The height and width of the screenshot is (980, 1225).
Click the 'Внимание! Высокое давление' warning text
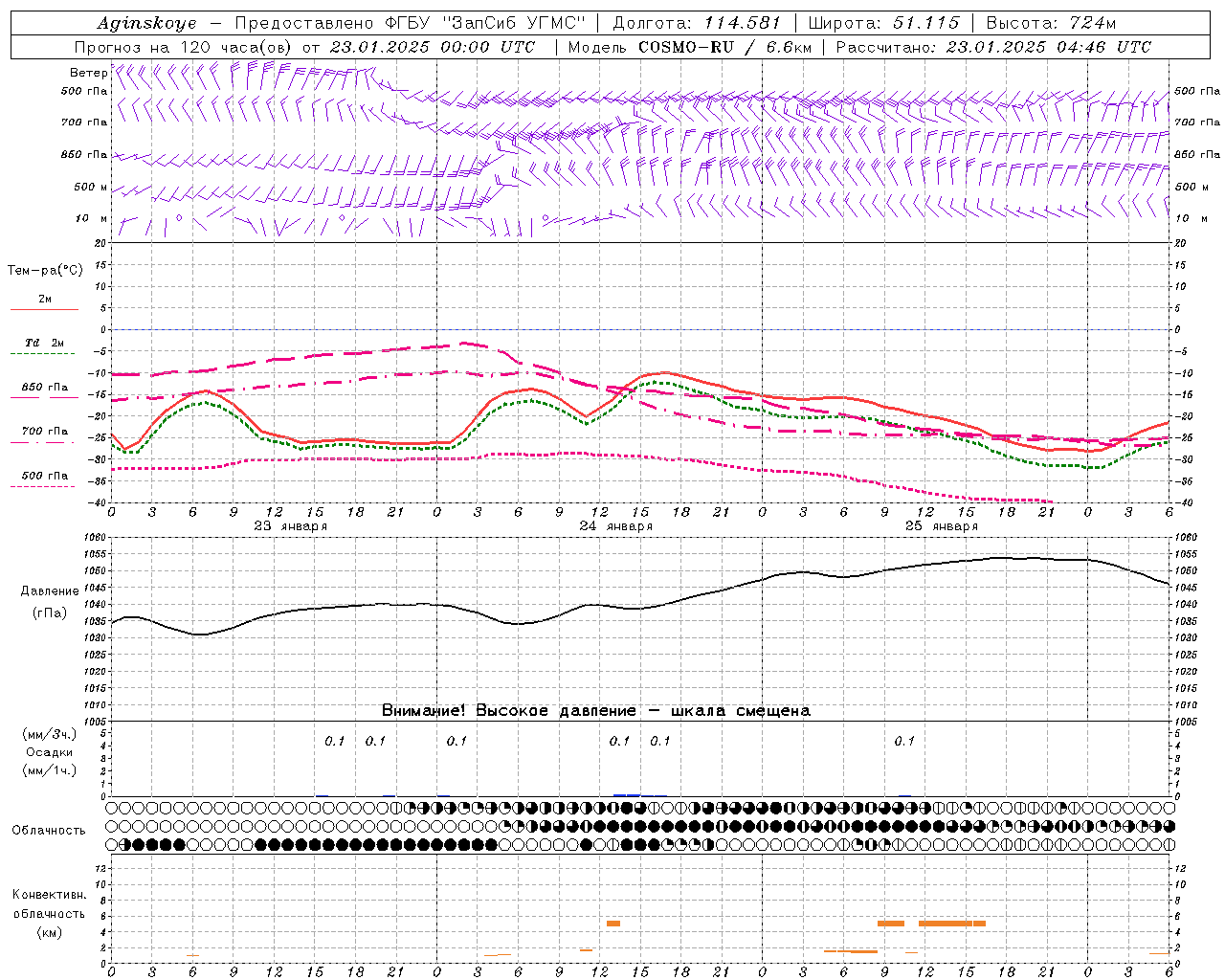click(x=509, y=711)
